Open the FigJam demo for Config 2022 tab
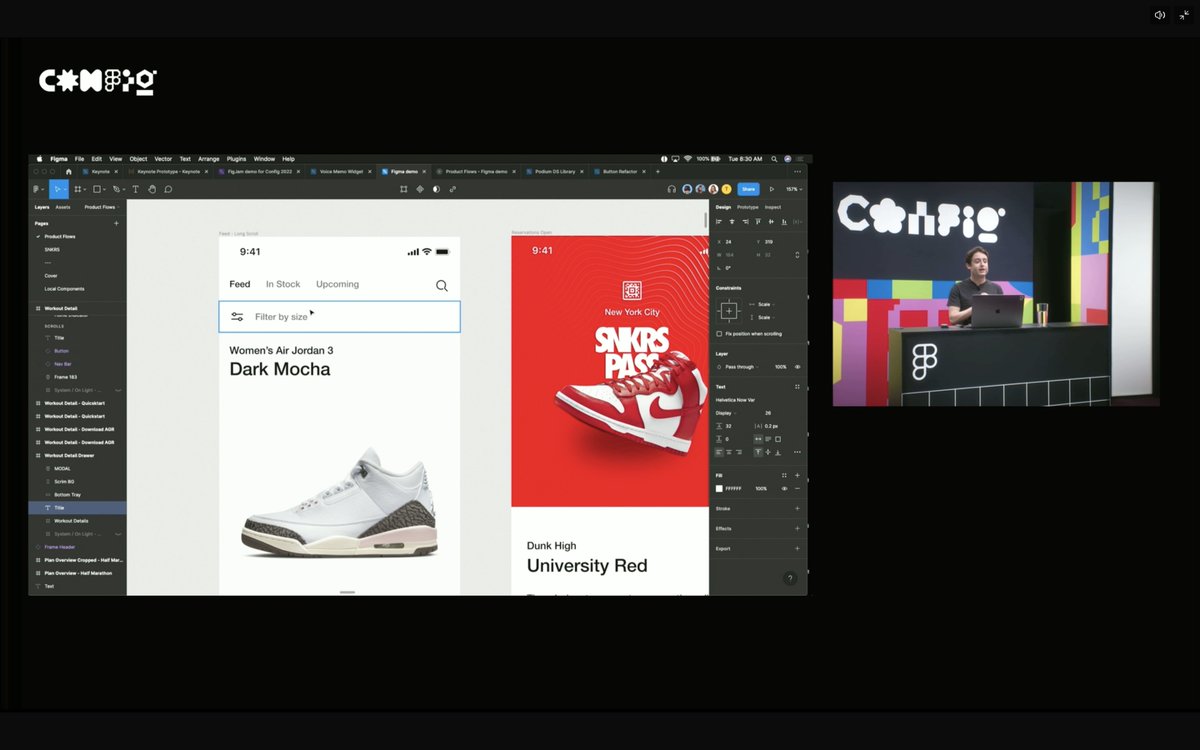Screen dimensions: 1200x750 (x=260, y=172)
